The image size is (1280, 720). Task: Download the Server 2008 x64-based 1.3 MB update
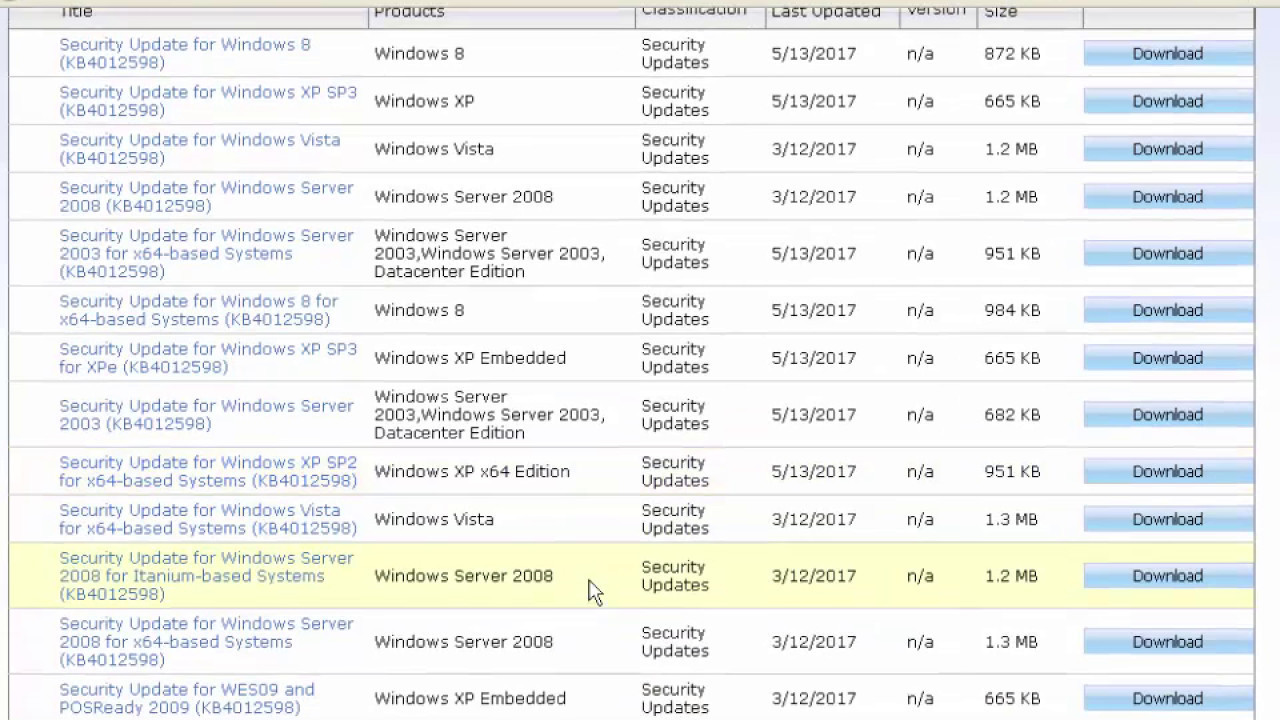click(x=1168, y=642)
